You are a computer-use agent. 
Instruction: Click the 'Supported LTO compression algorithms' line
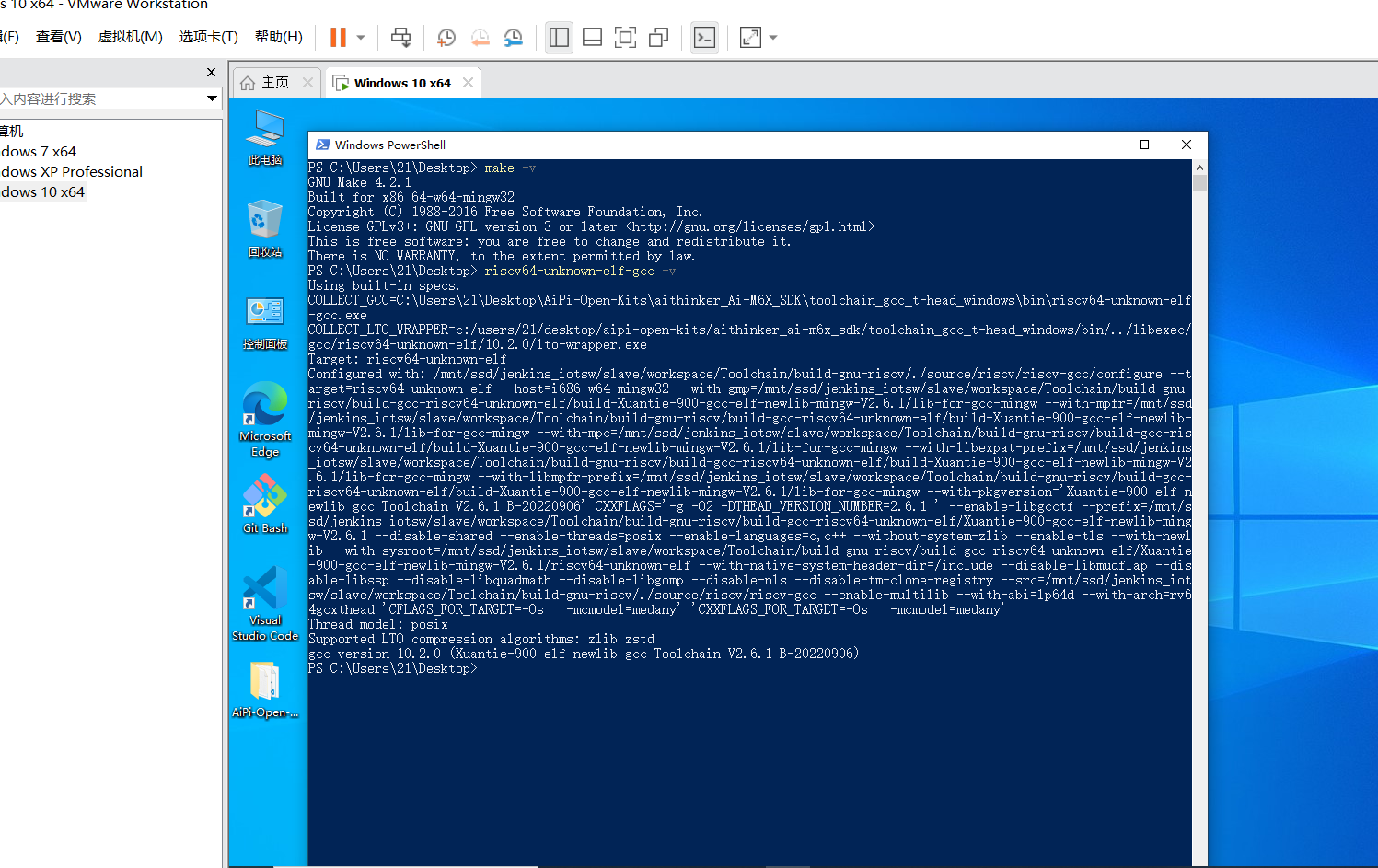481,639
